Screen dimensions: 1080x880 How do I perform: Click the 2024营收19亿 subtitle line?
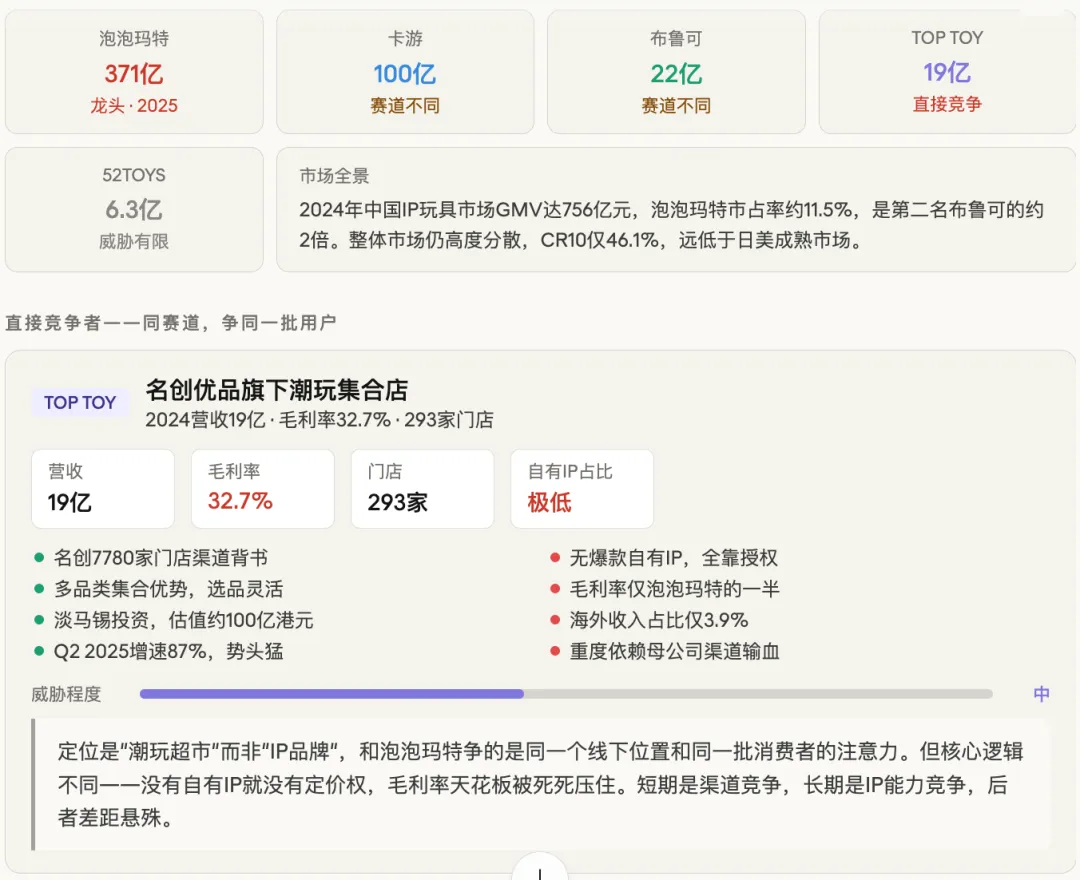320,420
